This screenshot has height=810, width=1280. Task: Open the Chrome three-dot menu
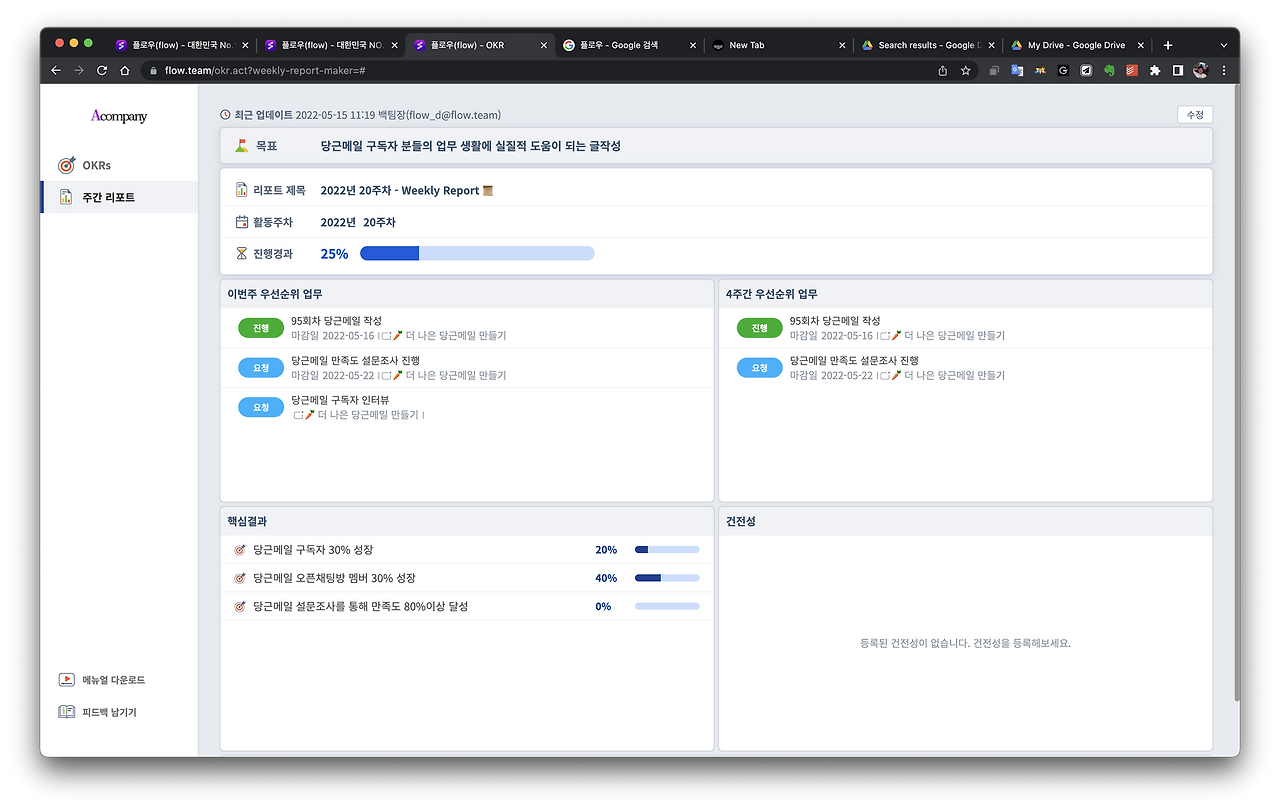[1224, 71]
